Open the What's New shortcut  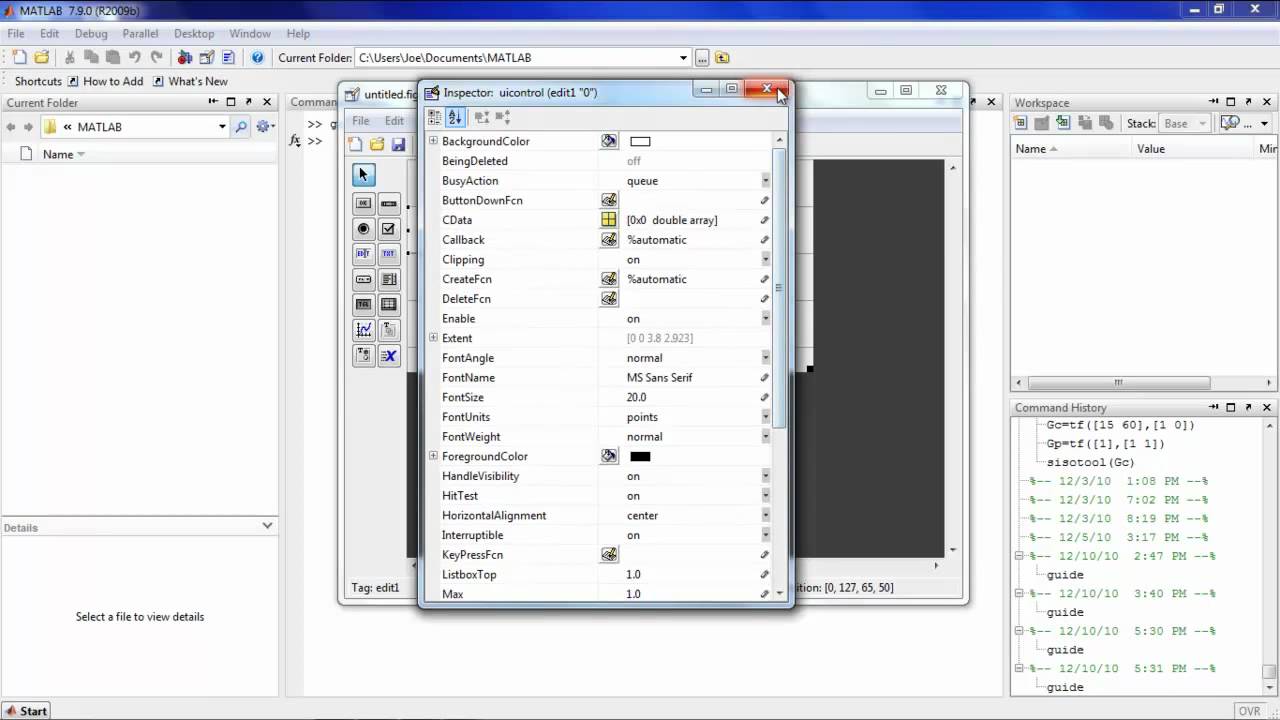(x=190, y=81)
